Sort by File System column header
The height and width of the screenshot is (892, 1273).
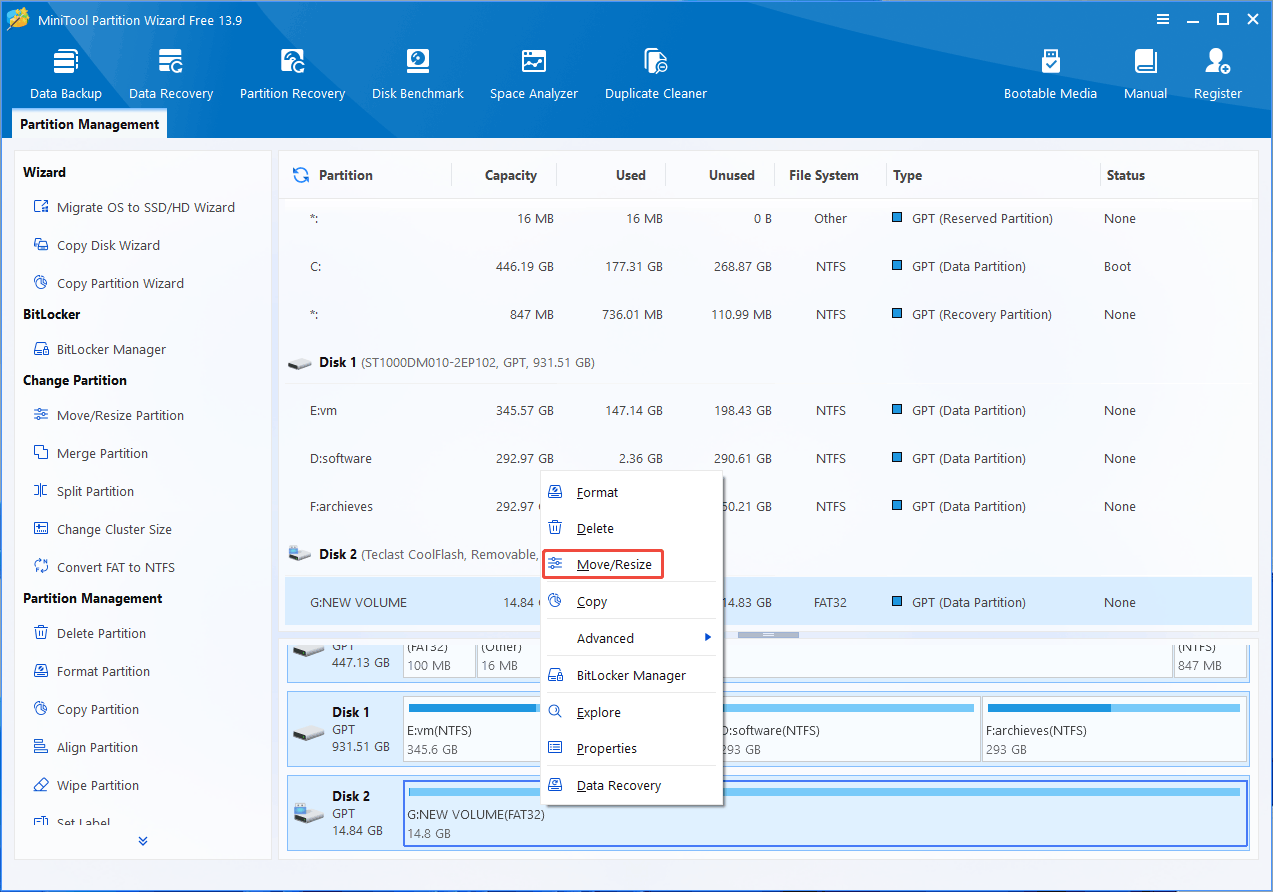(823, 175)
